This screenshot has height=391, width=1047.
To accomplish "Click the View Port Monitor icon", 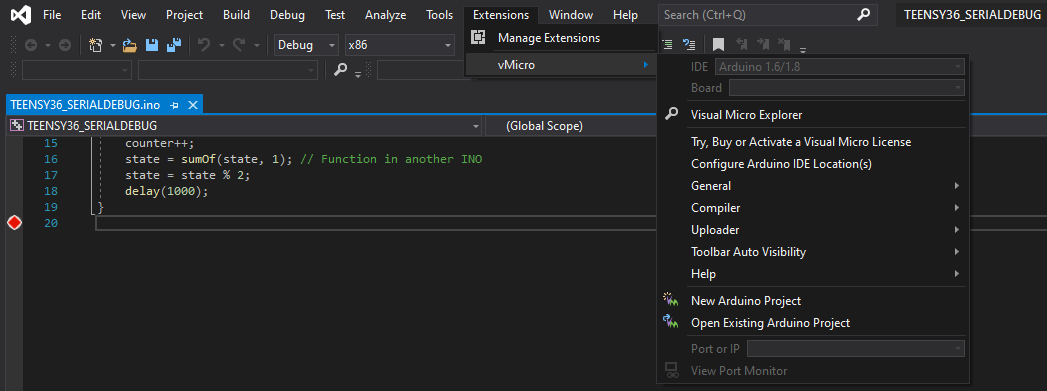I will 672,370.
